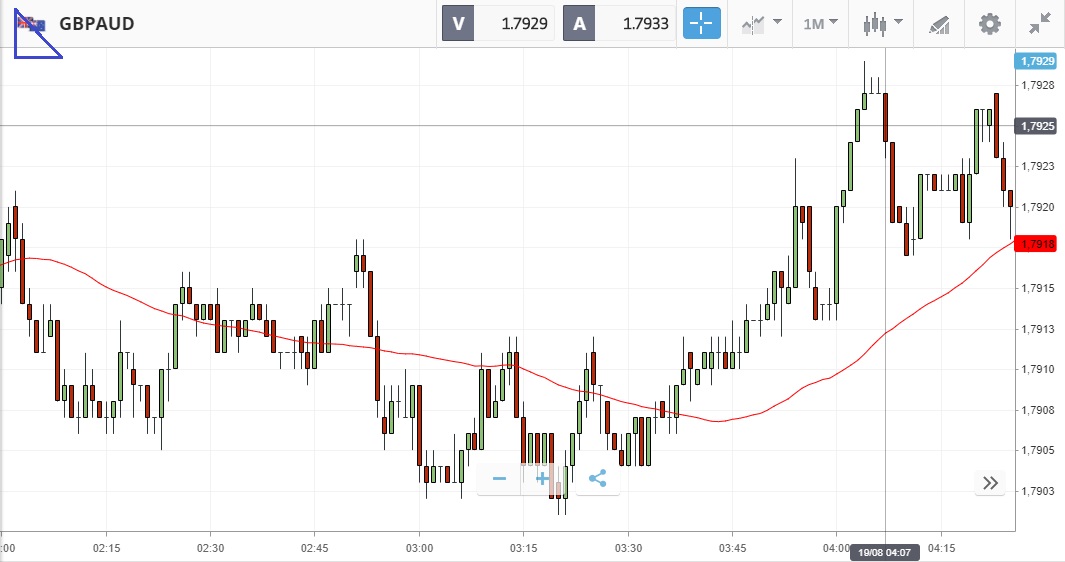The height and width of the screenshot is (562, 1065).
Task: Share the chart
Action: click(597, 479)
